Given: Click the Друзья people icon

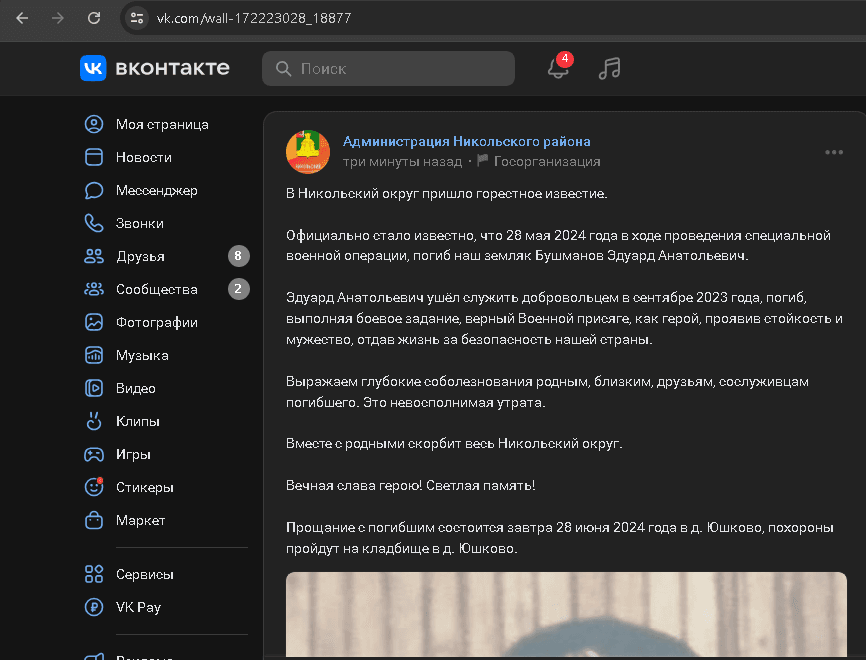Looking at the screenshot, I should [x=94, y=256].
